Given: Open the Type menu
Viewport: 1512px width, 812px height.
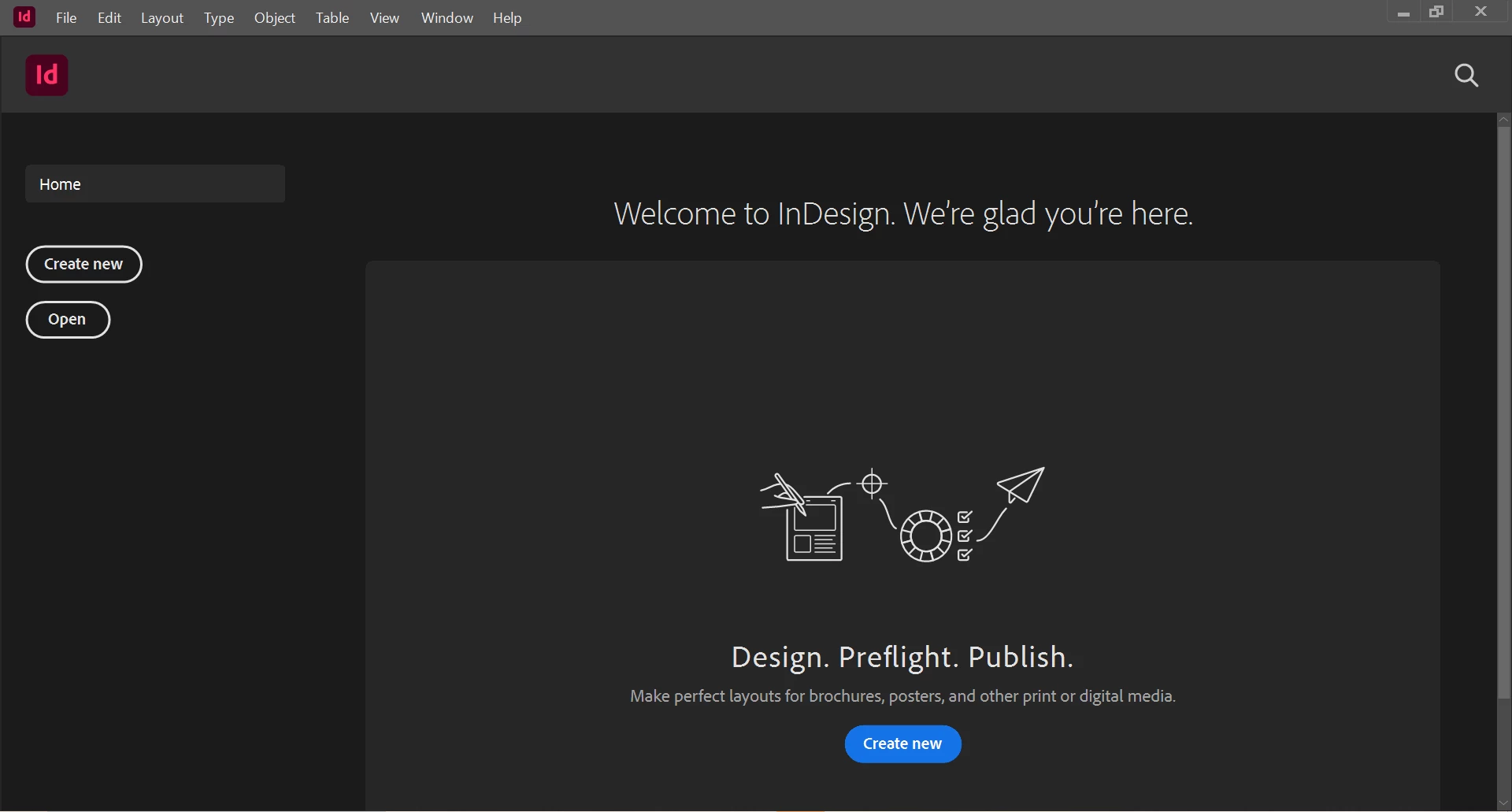Looking at the screenshot, I should click(x=219, y=18).
